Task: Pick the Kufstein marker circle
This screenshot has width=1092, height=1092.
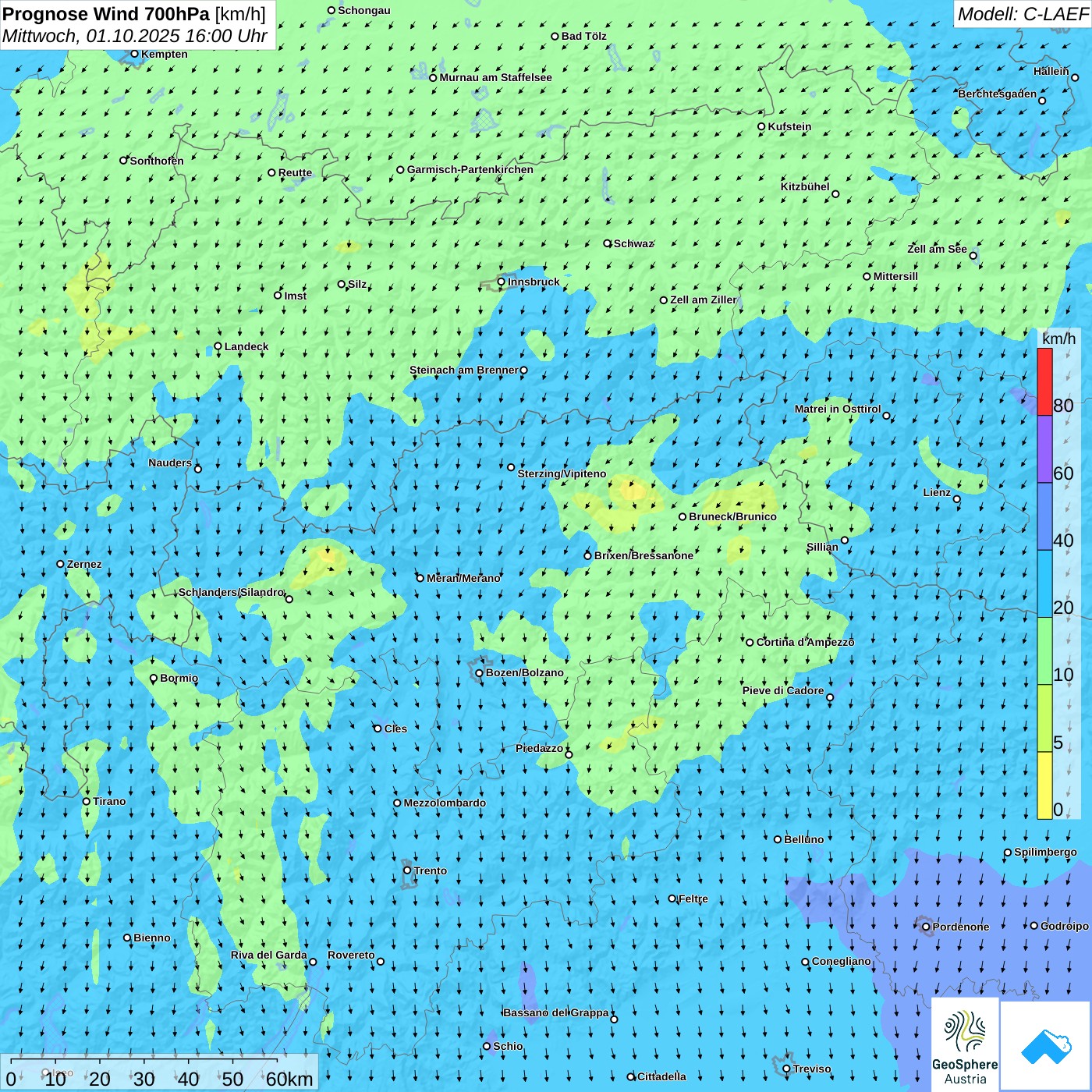Action: point(762,126)
